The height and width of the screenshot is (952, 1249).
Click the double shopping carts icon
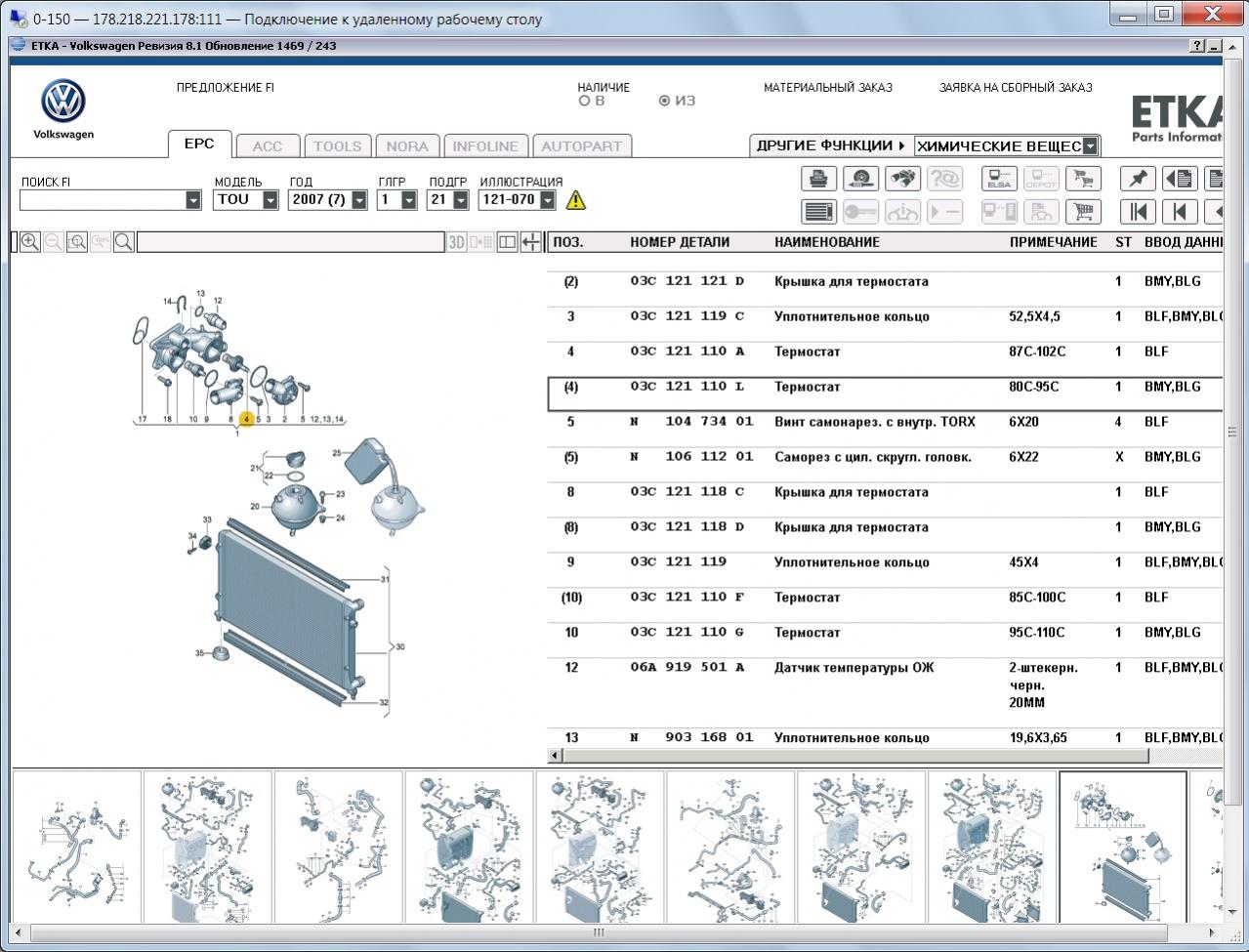(x=1083, y=179)
